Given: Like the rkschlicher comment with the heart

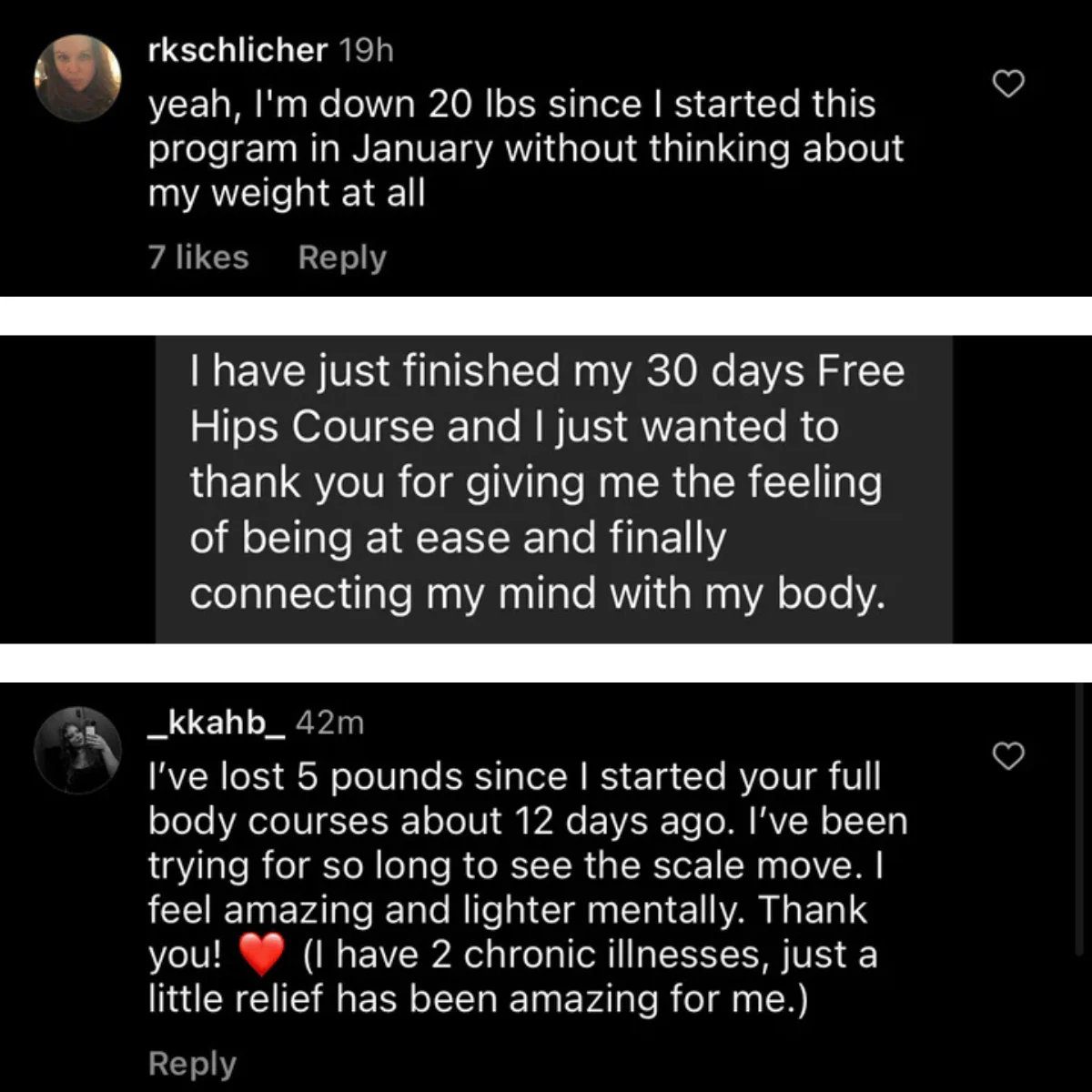Looking at the screenshot, I should click(x=1007, y=84).
